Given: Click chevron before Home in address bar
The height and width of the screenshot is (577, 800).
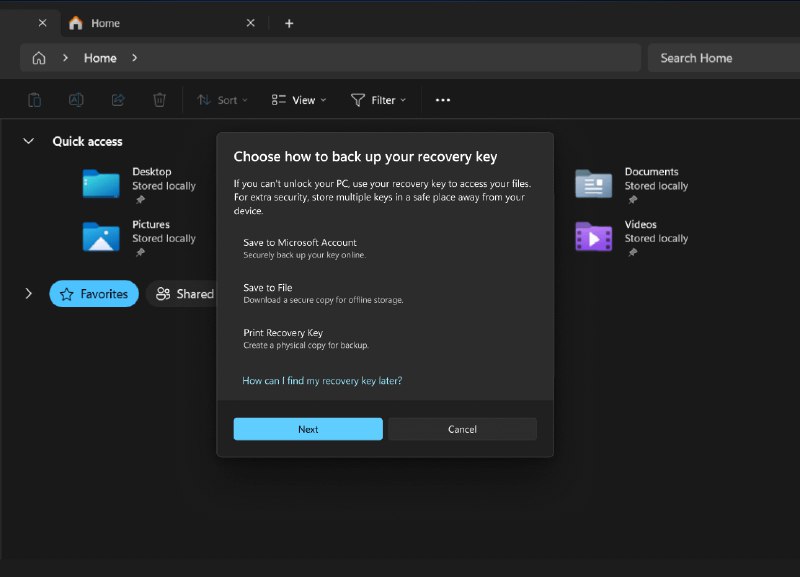Looking at the screenshot, I should (65, 58).
